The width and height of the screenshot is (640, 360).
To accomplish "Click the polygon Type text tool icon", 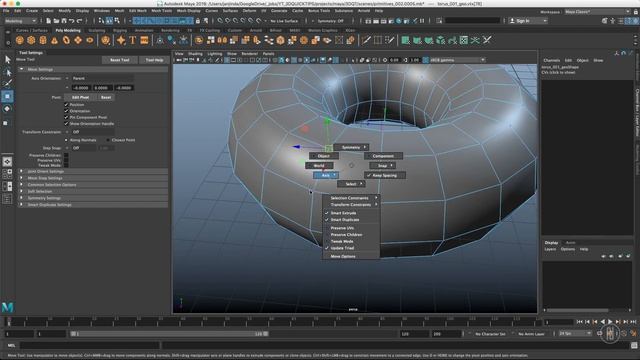I will click(x=133, y=40).
